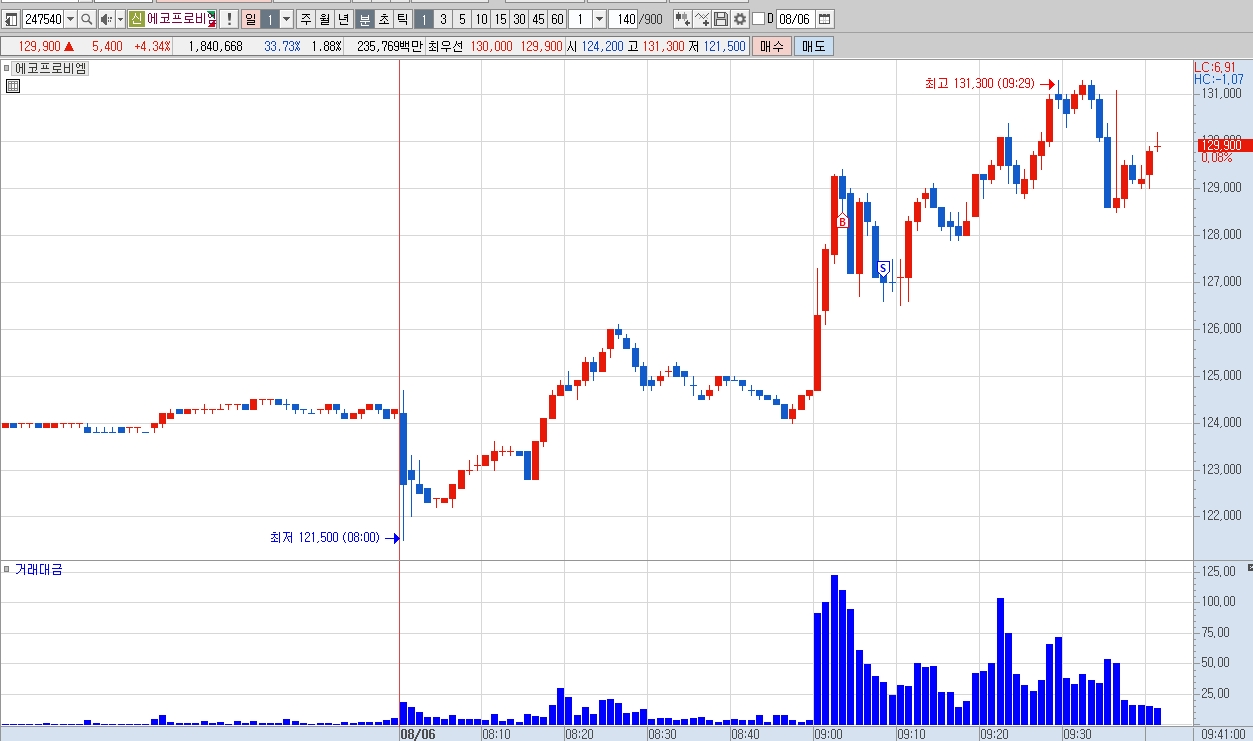1253x741 pixels.
Task: Toggle the 1-minute interval button
Action: point(423,19)
